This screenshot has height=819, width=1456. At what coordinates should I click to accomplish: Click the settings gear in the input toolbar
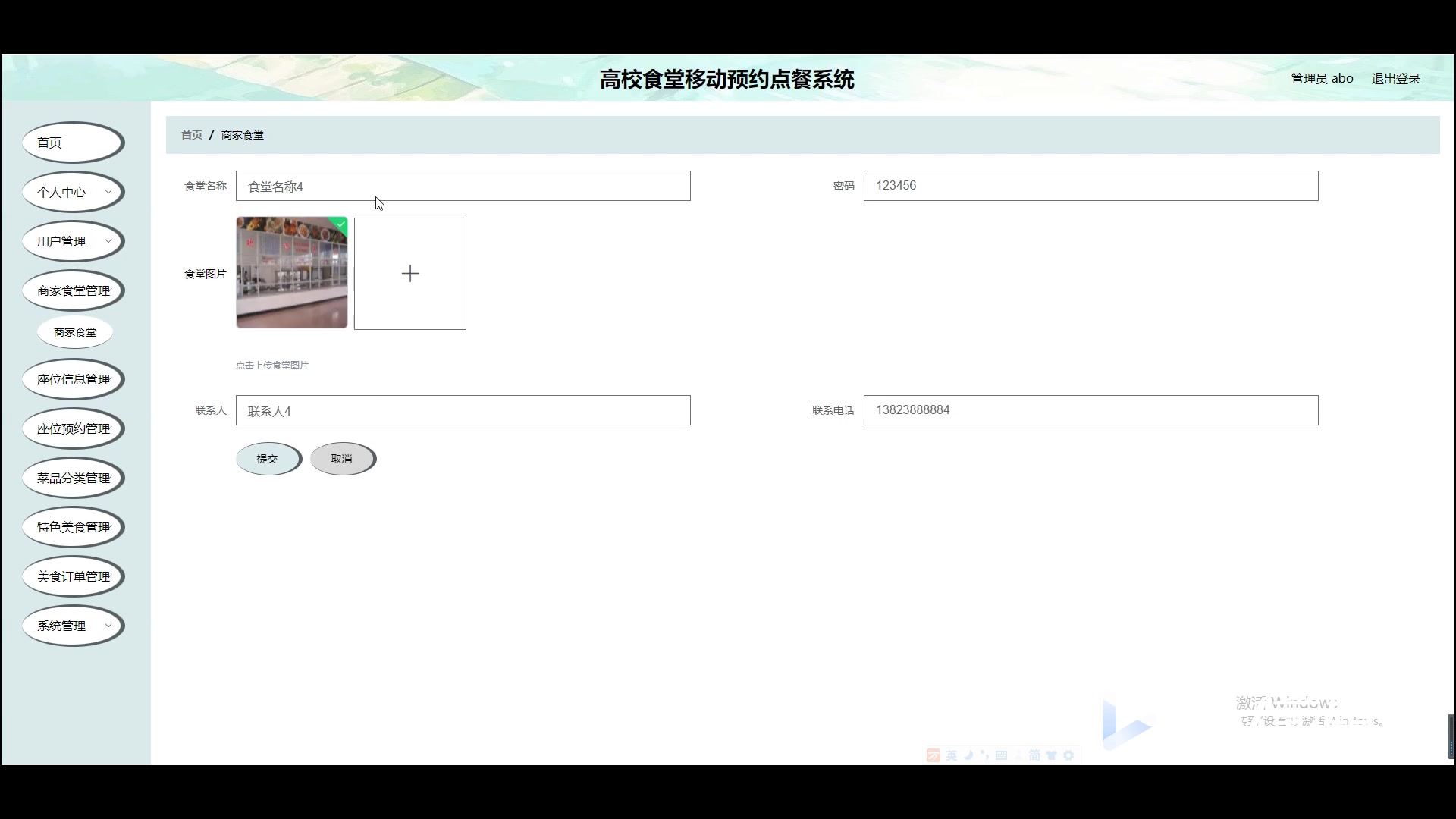tap(1069, 755)
